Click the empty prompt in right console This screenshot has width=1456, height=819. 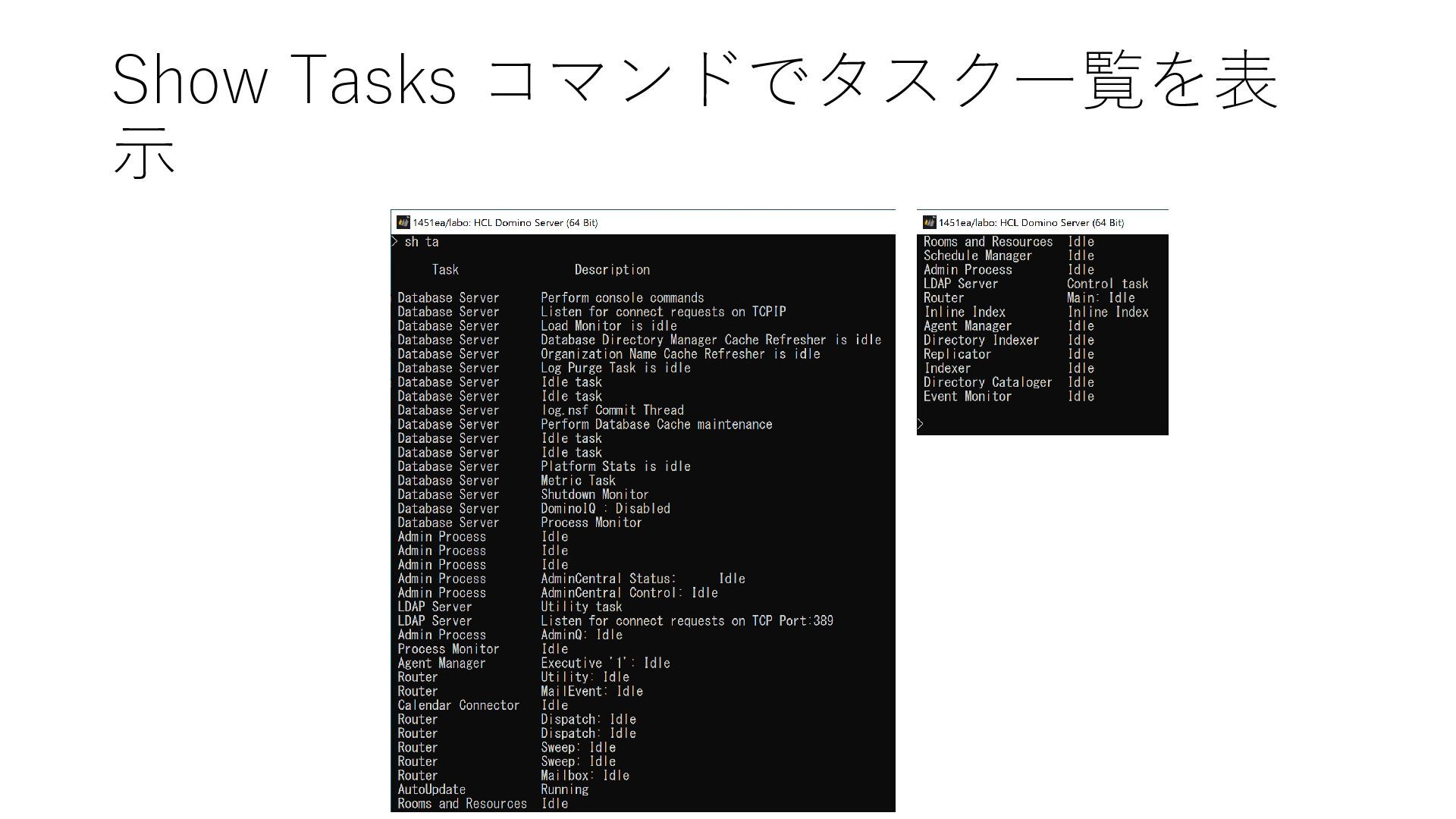[921, 424]
